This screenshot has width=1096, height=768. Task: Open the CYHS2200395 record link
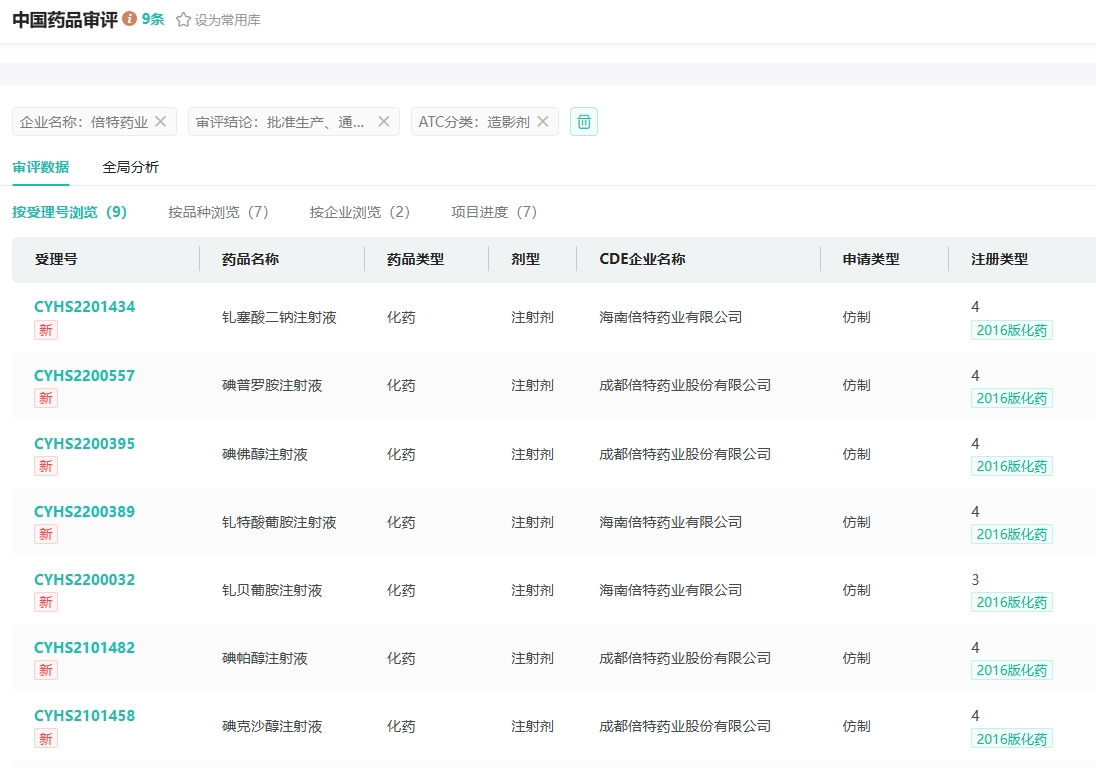(x=84, y=444)
